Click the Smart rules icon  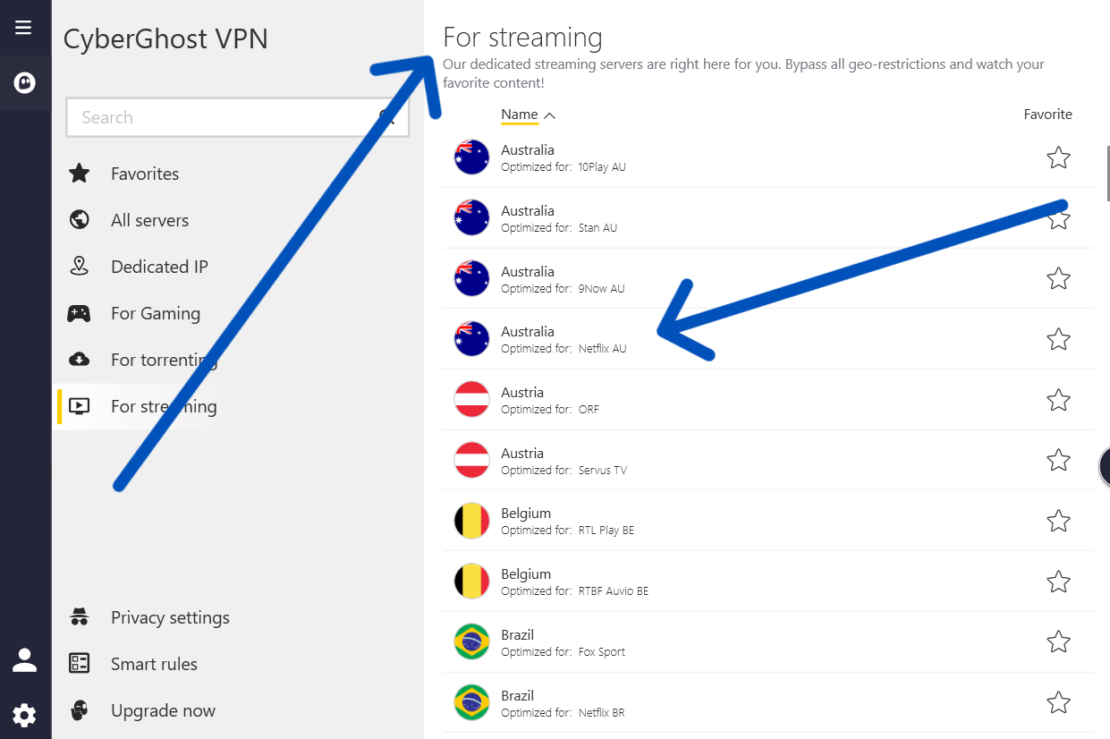click(x=79, y=663)
